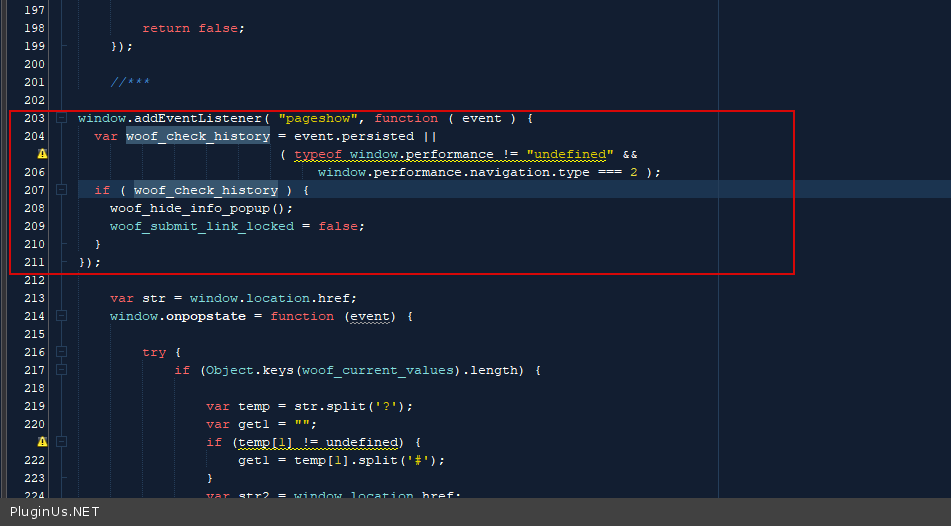Collapse the temp[1] undefined if block

click(x=62, y=442)
